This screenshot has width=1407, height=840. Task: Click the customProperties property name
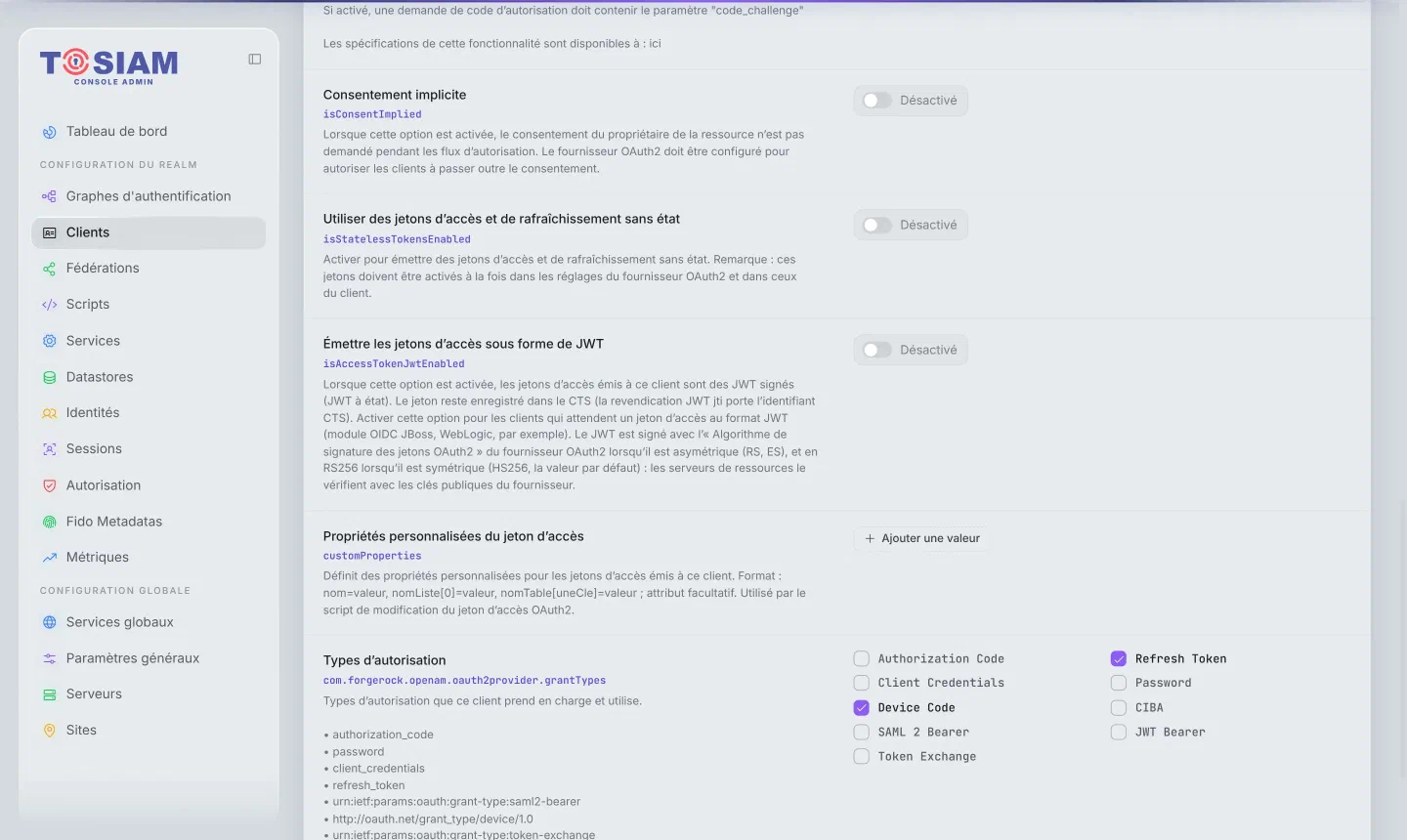[x=372, y=556]
